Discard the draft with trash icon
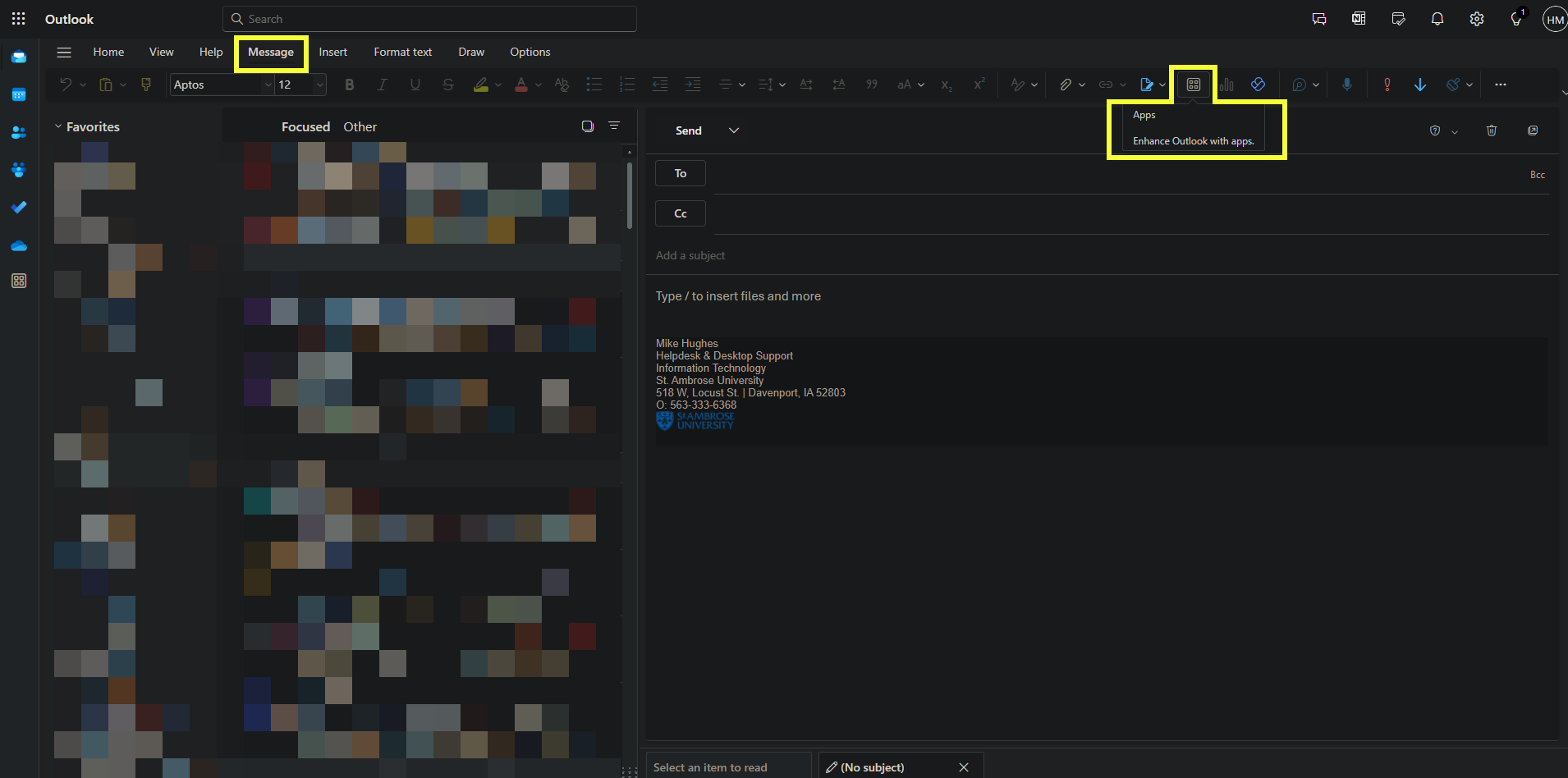1568x778 pixels. [1492, 130]
